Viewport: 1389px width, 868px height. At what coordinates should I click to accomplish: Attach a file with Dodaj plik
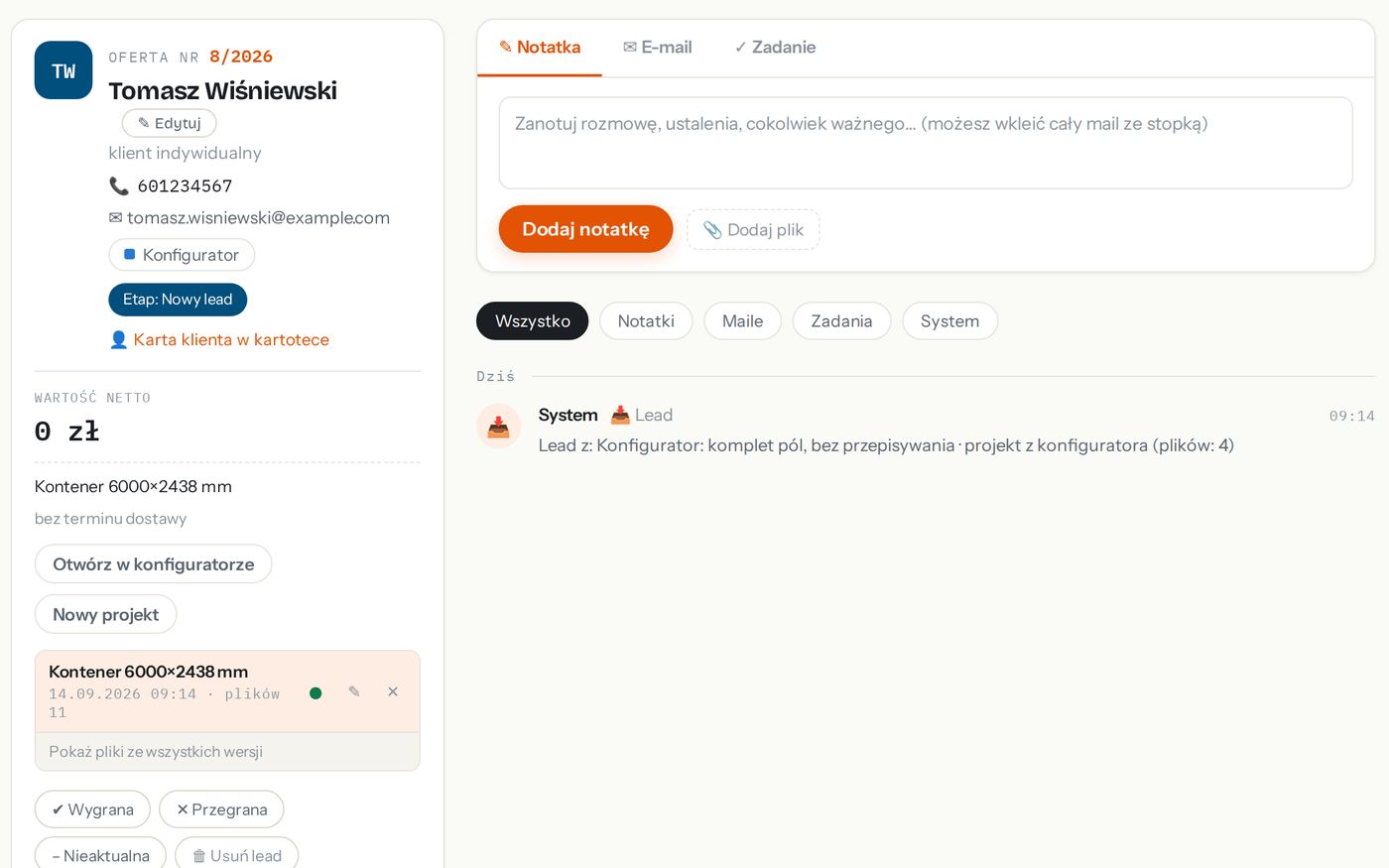point(753,229)
